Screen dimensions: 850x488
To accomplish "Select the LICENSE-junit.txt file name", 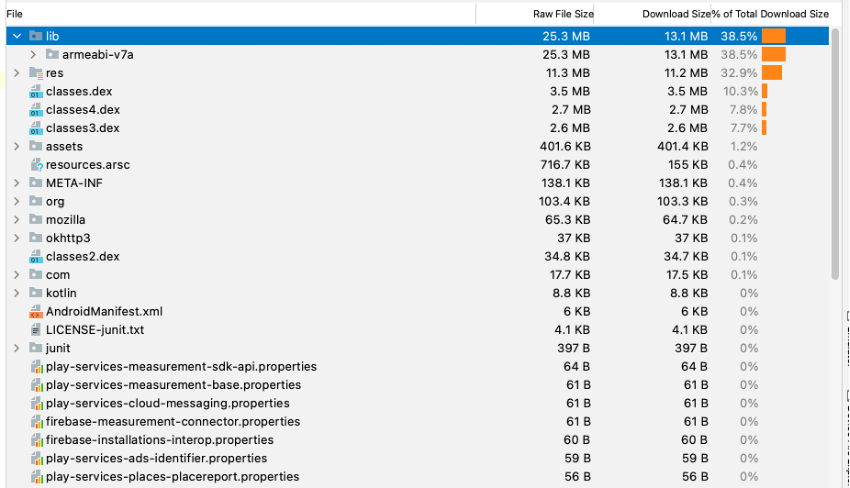I will coord(95,330).
